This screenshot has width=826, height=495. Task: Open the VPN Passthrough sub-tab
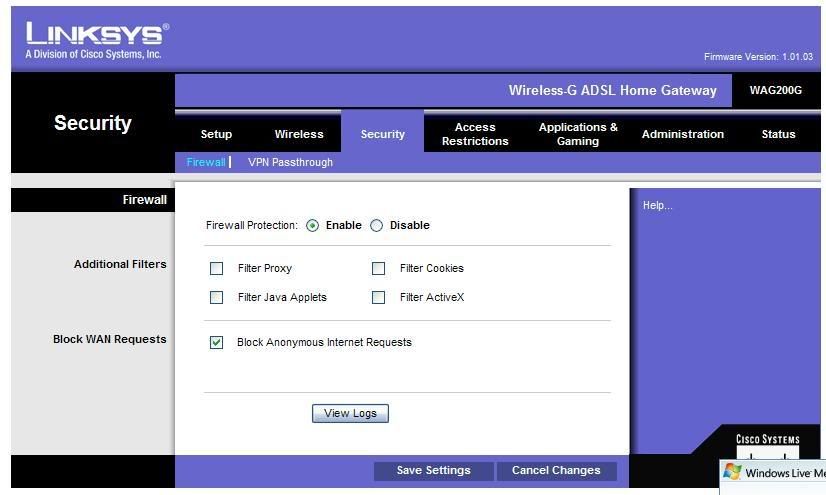click(x=290, y=162)
